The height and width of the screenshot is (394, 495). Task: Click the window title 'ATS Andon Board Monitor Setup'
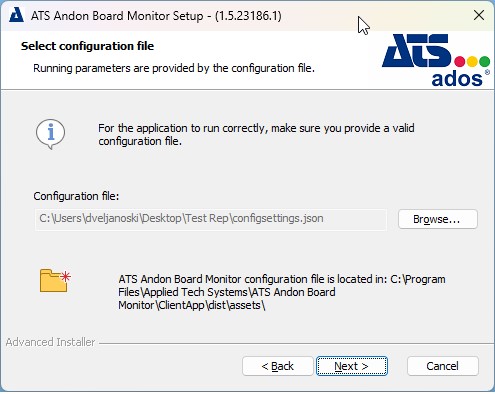(x=117, y=16)
